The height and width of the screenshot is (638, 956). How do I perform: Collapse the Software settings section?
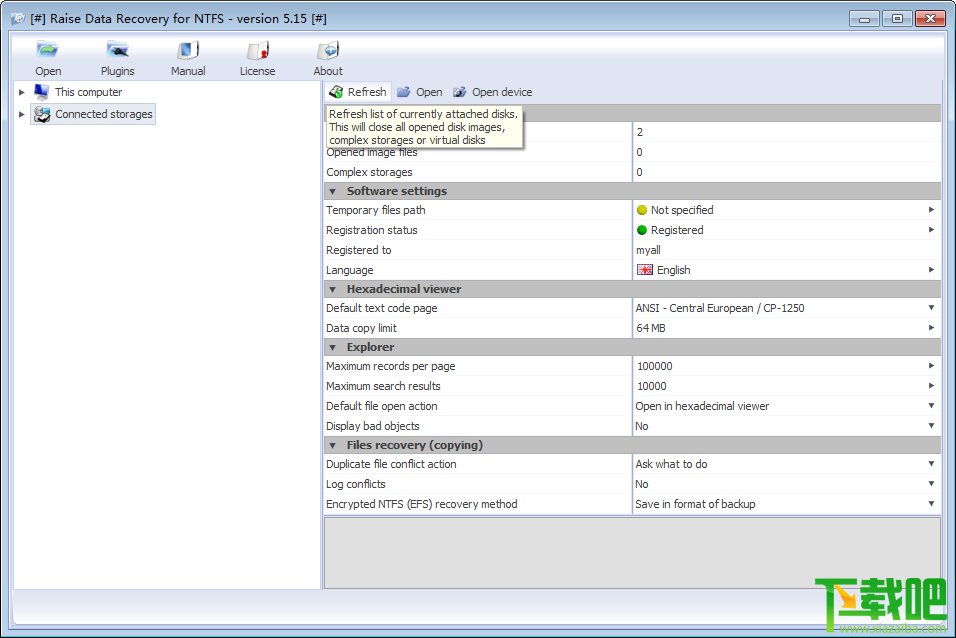pyautogui.click(x=332, y=192)
